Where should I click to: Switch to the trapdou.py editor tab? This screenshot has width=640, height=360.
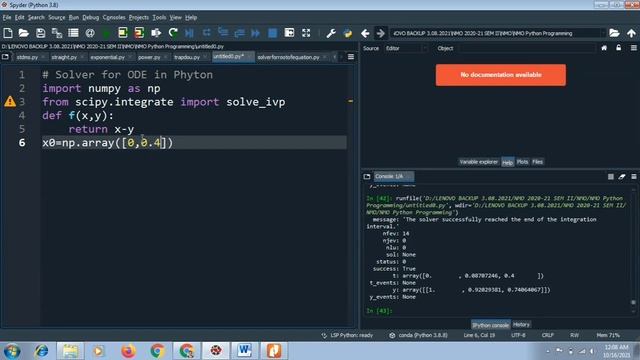pyautogui.click(x=187, y=57)
